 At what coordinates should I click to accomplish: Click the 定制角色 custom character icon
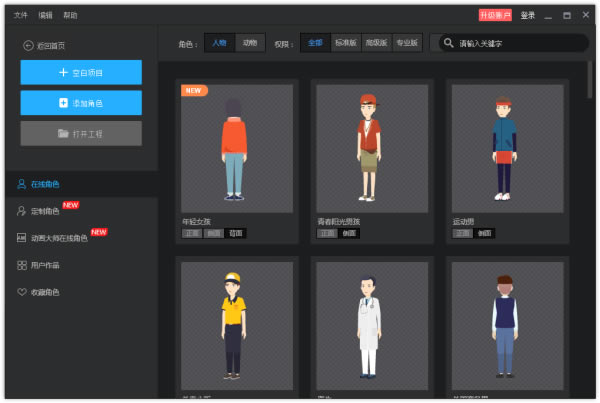point(21,211)
